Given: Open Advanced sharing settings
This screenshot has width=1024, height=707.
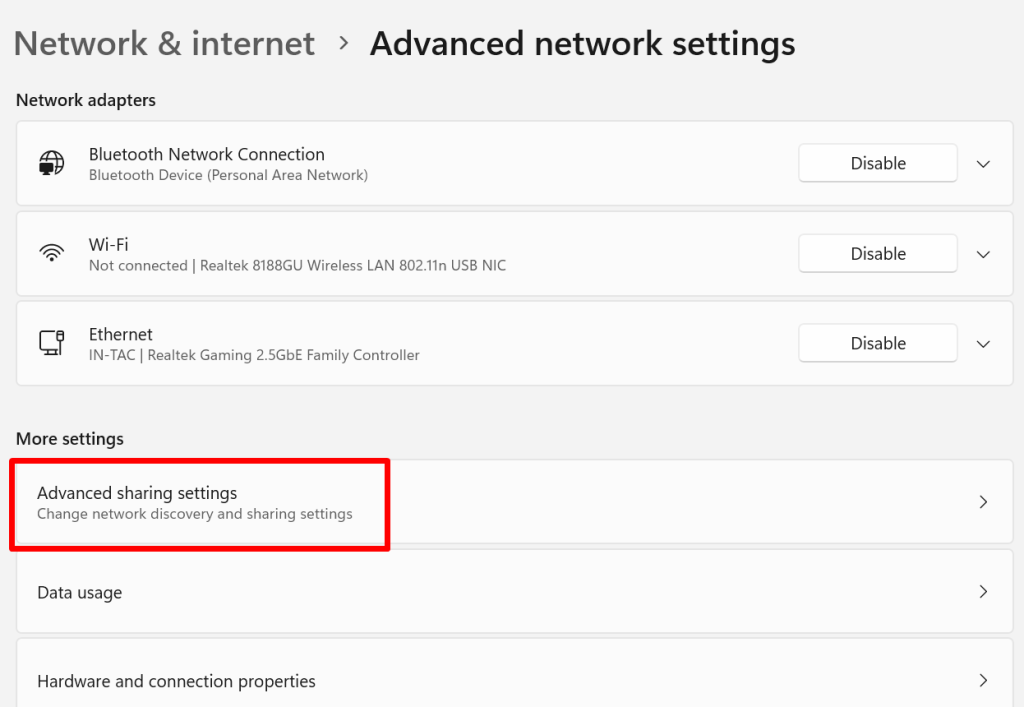Looking at the screenshot, I should pos(515,501).
